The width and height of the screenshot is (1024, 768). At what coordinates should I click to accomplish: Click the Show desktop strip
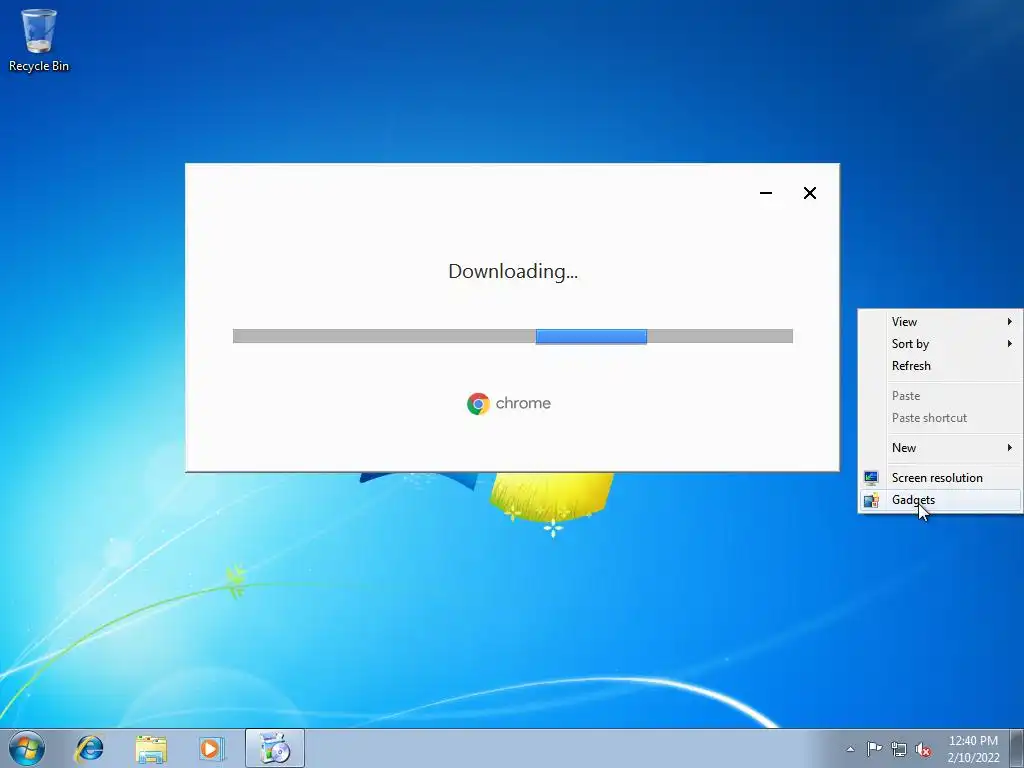tap(1017, 748)
